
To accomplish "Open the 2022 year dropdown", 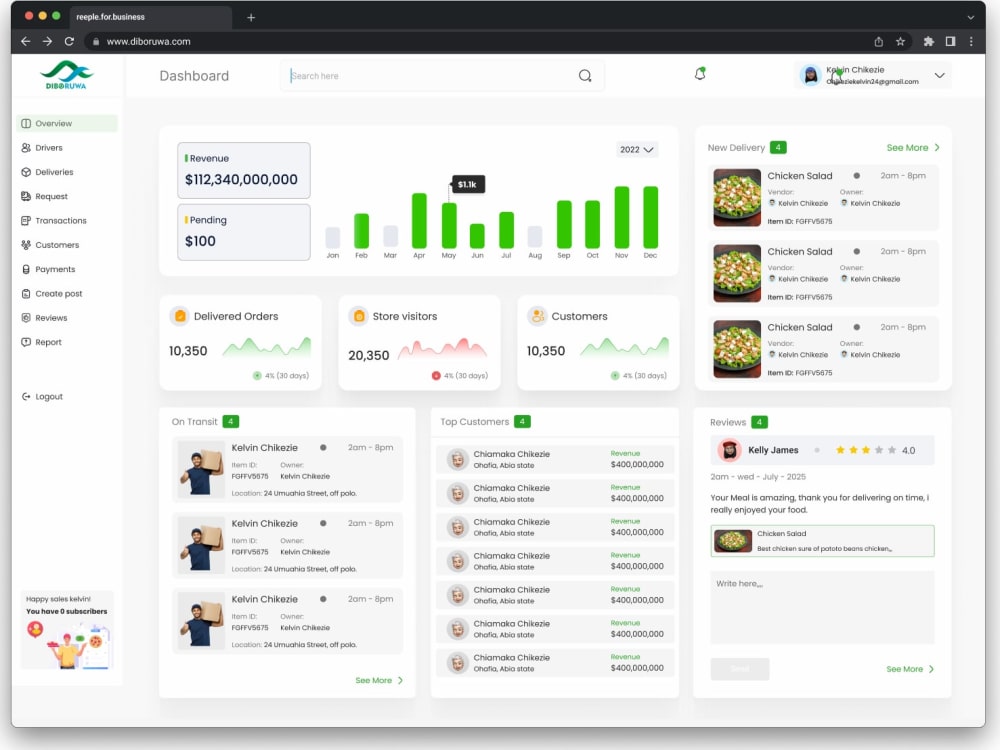I will [x=636, y=149].
